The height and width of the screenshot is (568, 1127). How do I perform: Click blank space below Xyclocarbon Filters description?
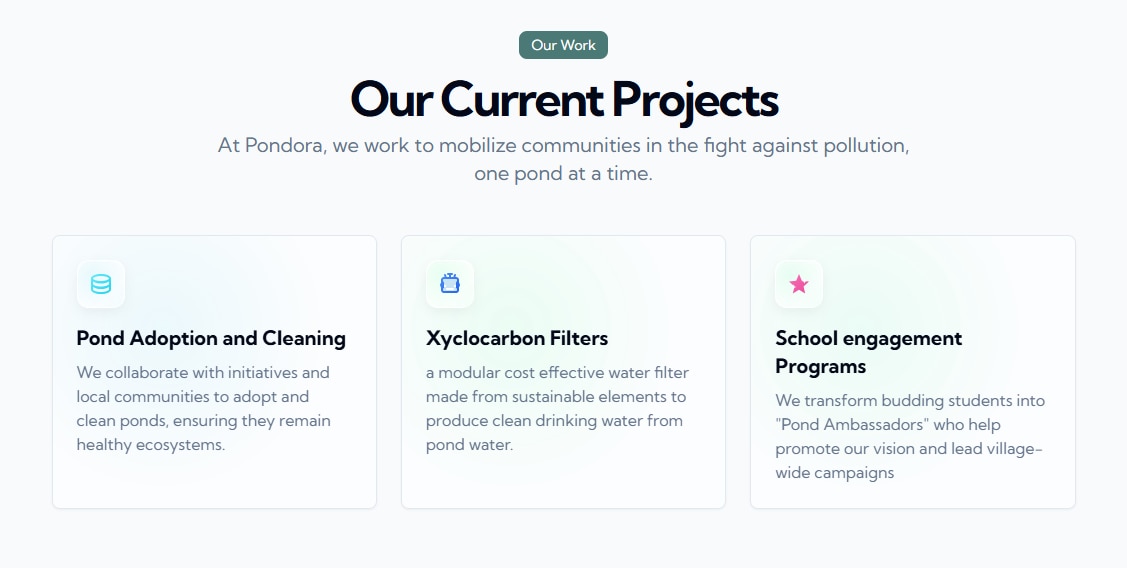[562, 482]
